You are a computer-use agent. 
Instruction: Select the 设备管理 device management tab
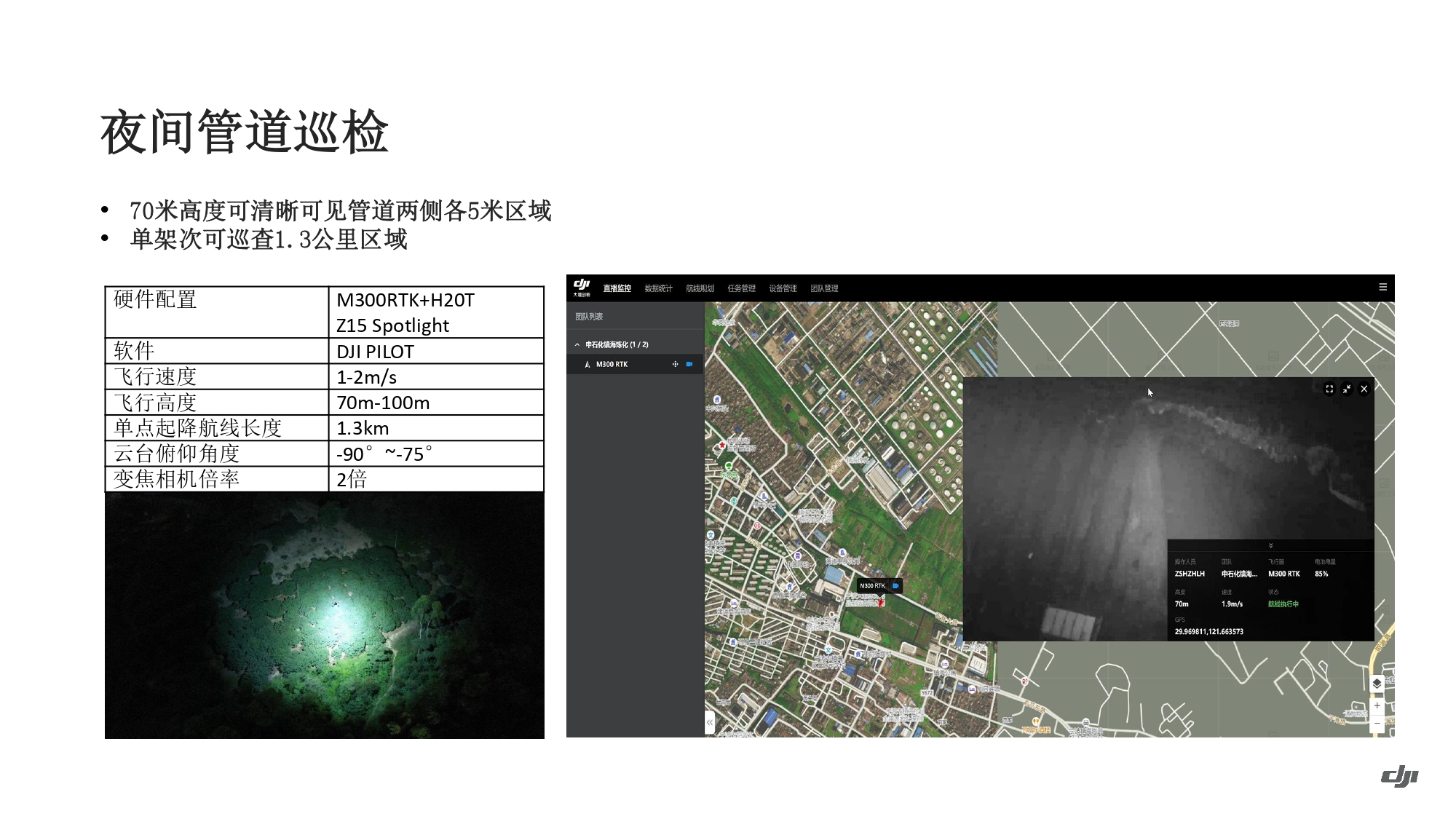(783, 288)
